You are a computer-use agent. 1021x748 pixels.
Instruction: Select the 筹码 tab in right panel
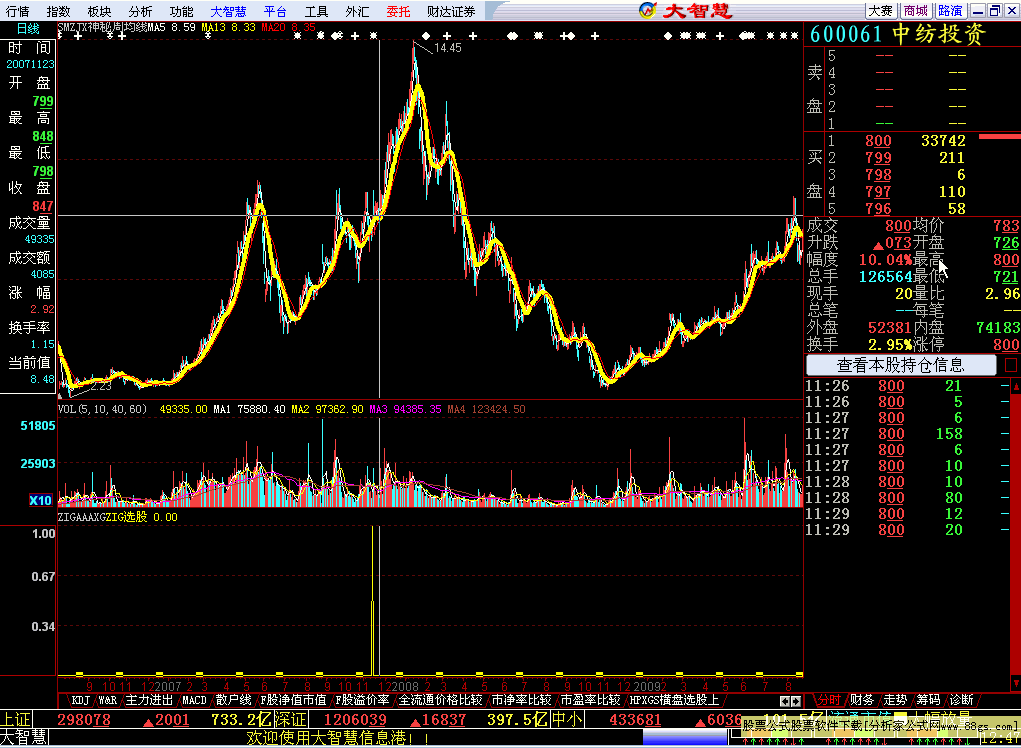point(928,700)
